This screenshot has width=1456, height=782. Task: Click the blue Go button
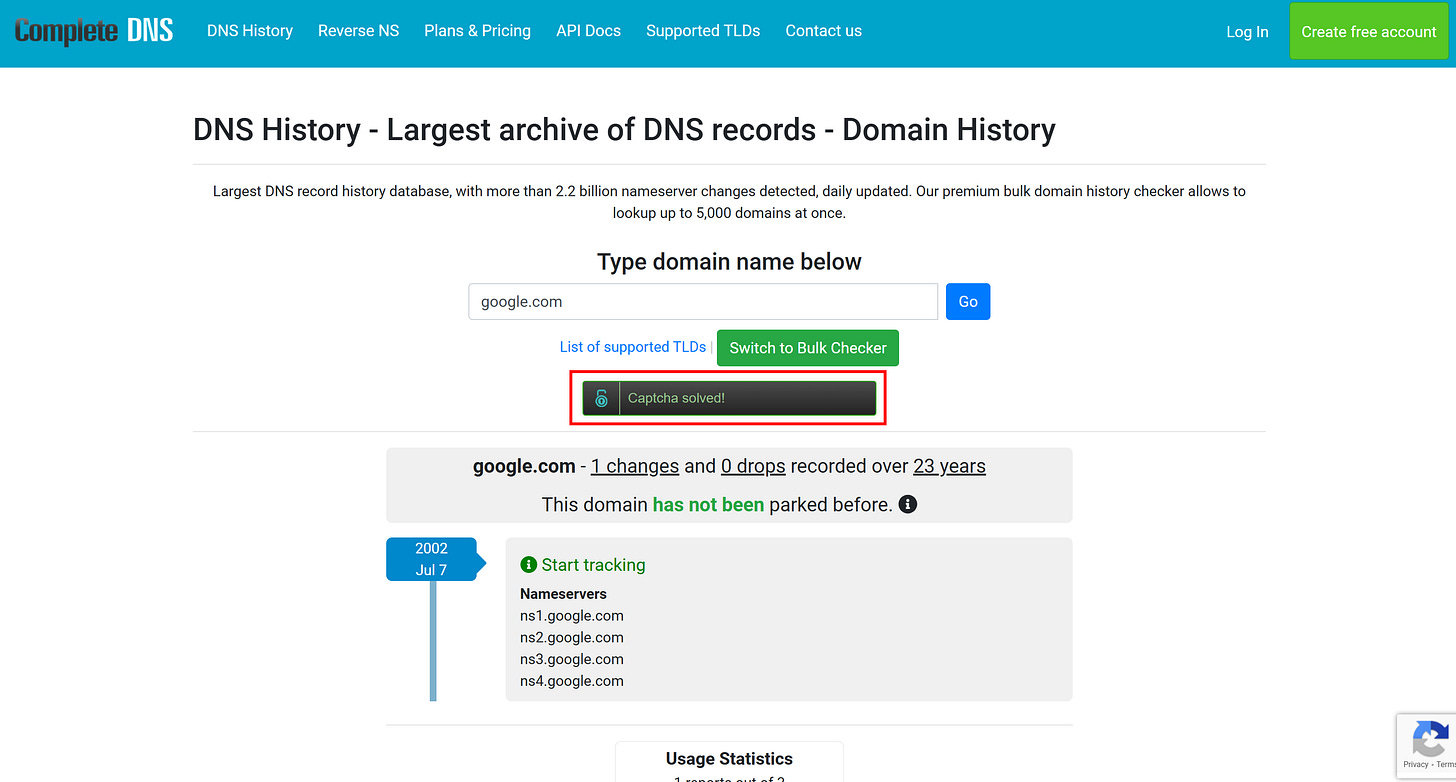point(968,302)
